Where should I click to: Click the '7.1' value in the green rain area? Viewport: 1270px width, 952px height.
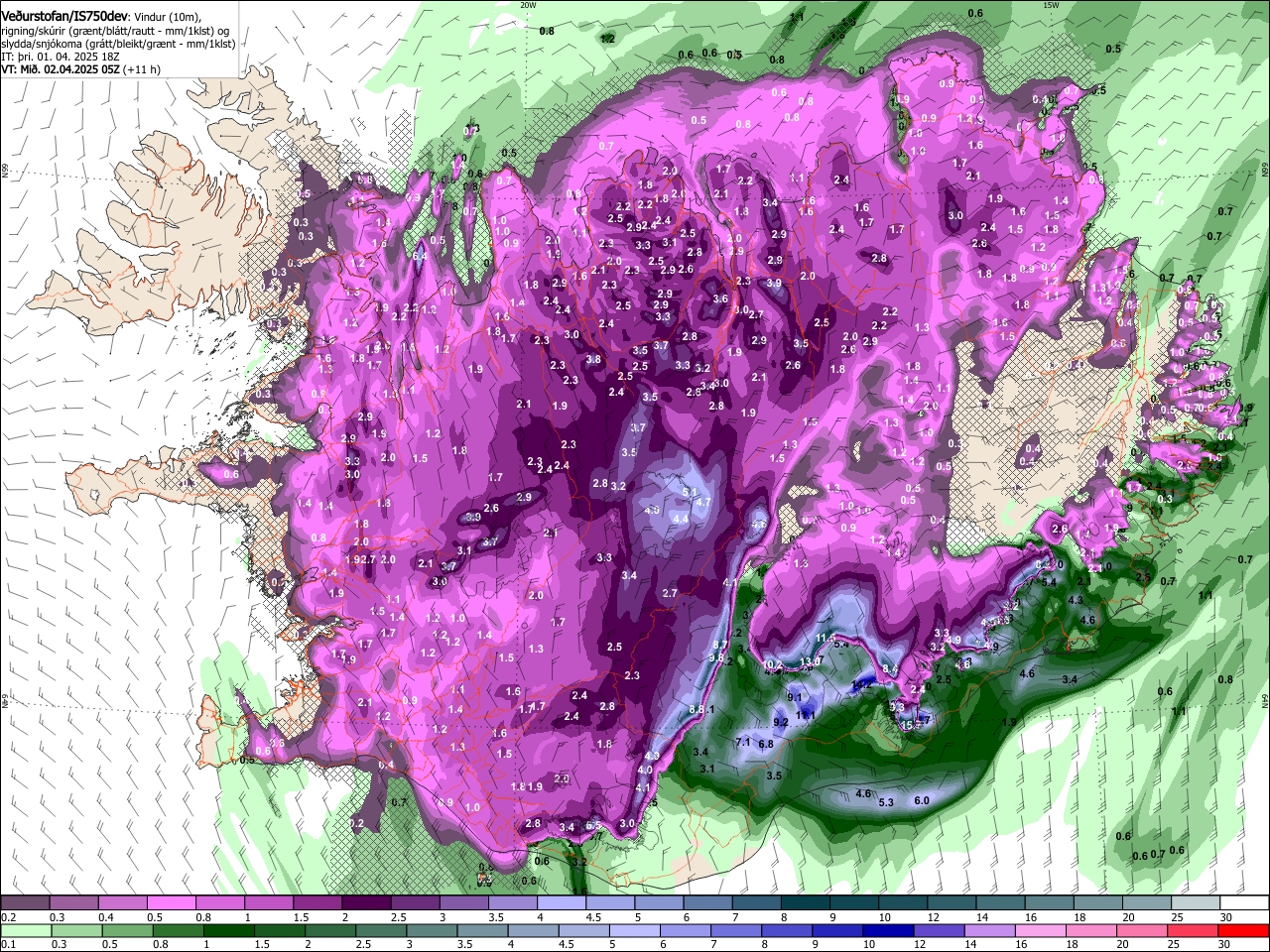click(x=742, y=742)
